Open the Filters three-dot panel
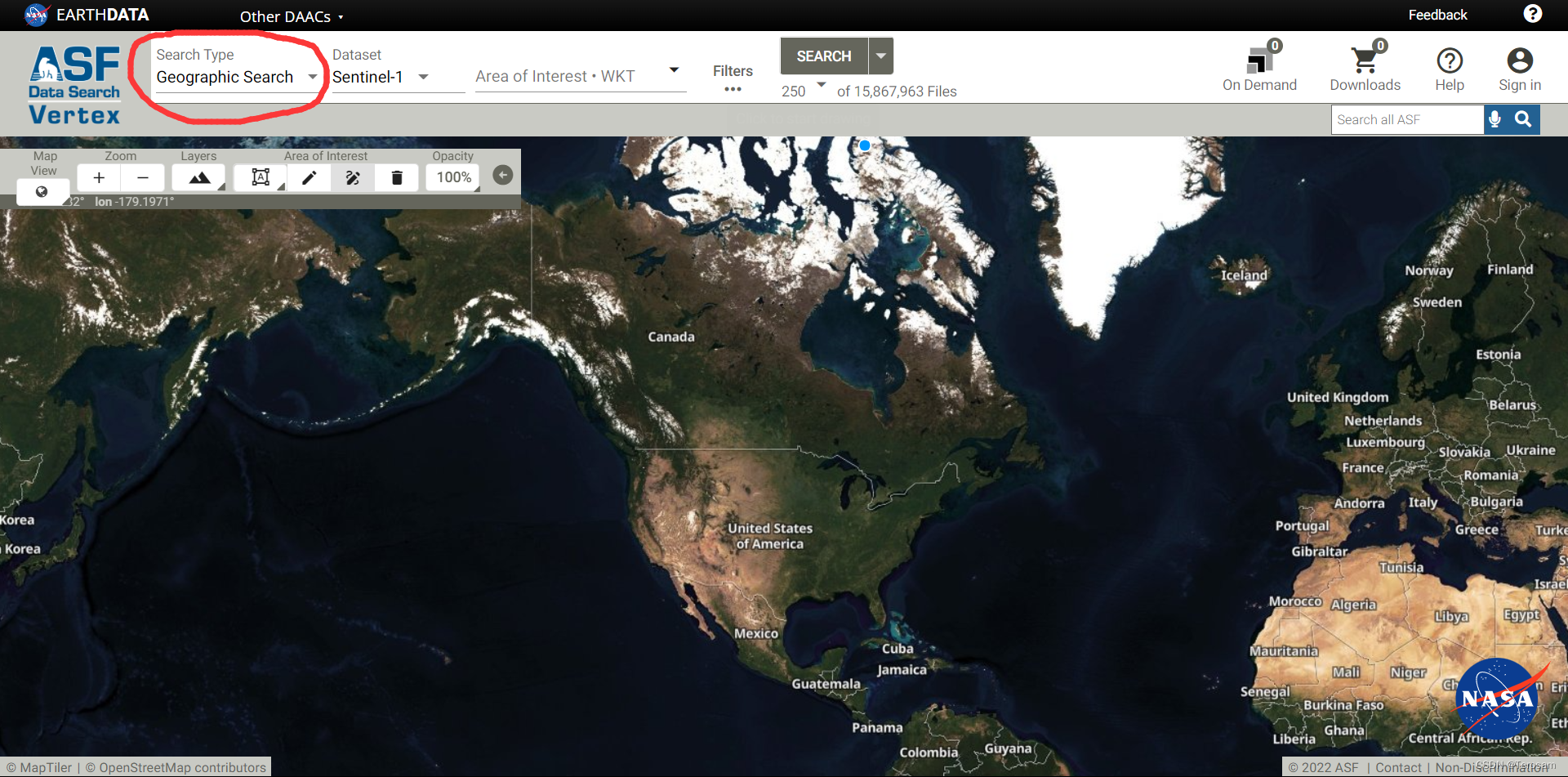Viewport: 1568px width, 777px height. coord(733,78)
